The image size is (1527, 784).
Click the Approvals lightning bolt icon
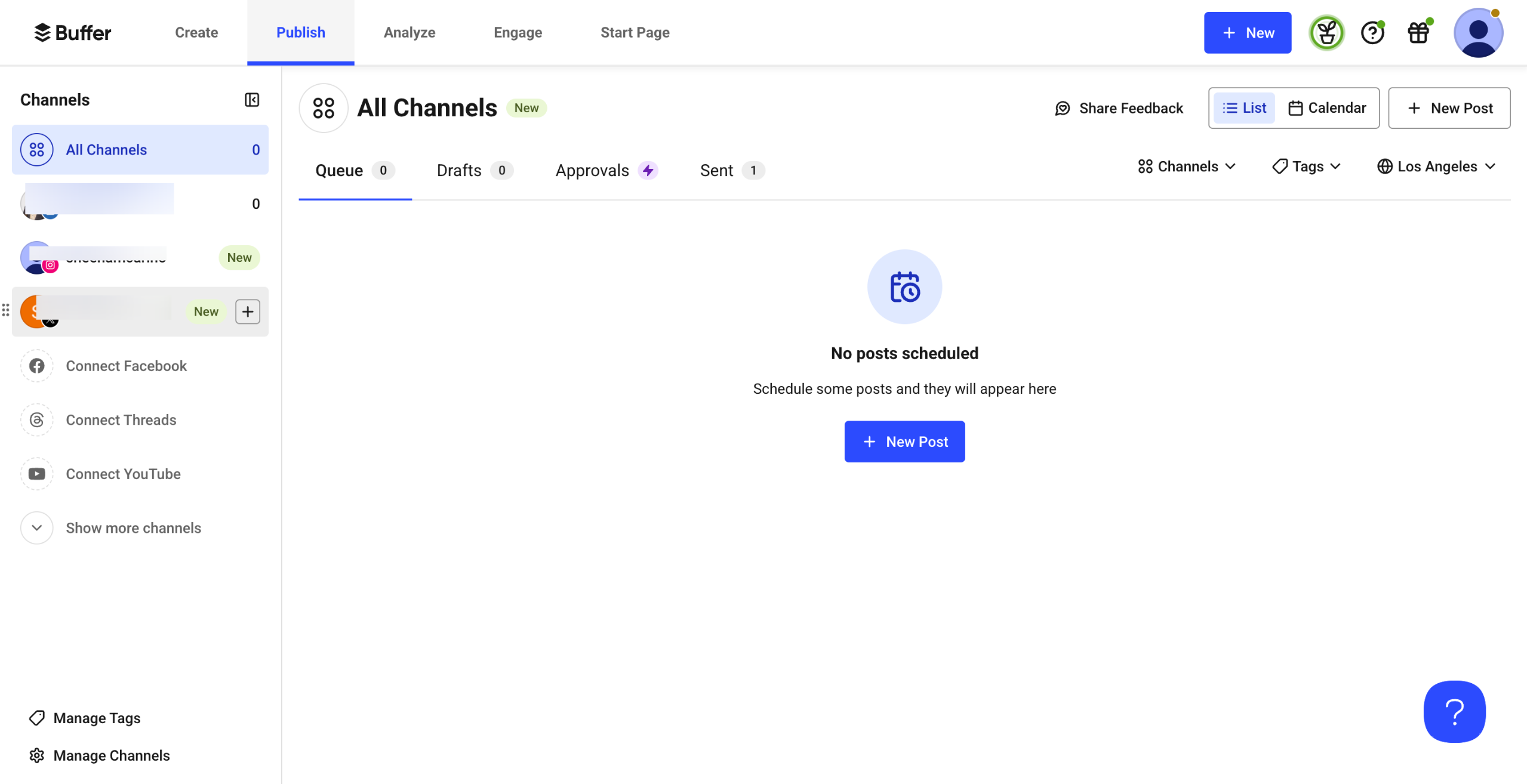point(648,171)
